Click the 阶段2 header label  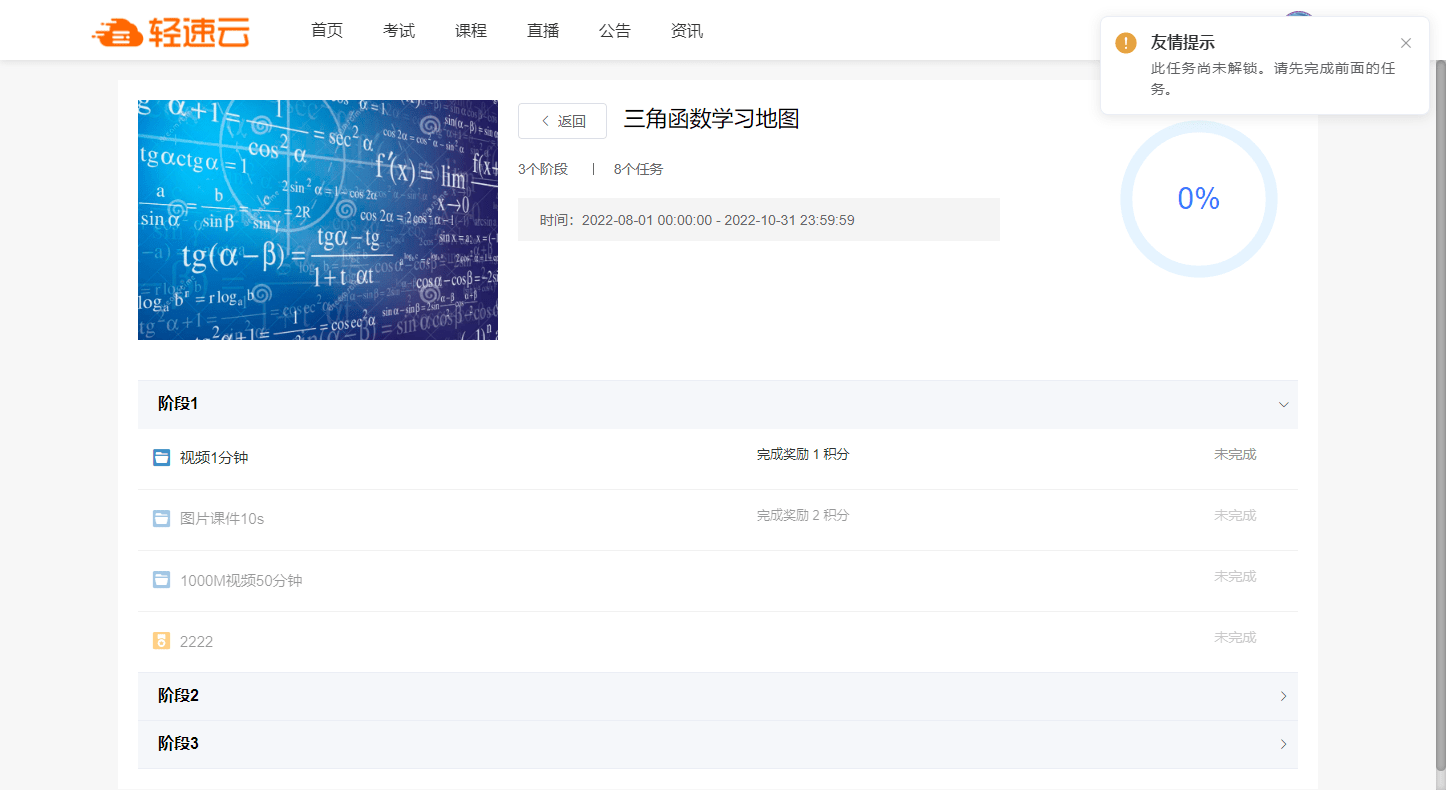(178, 695)
